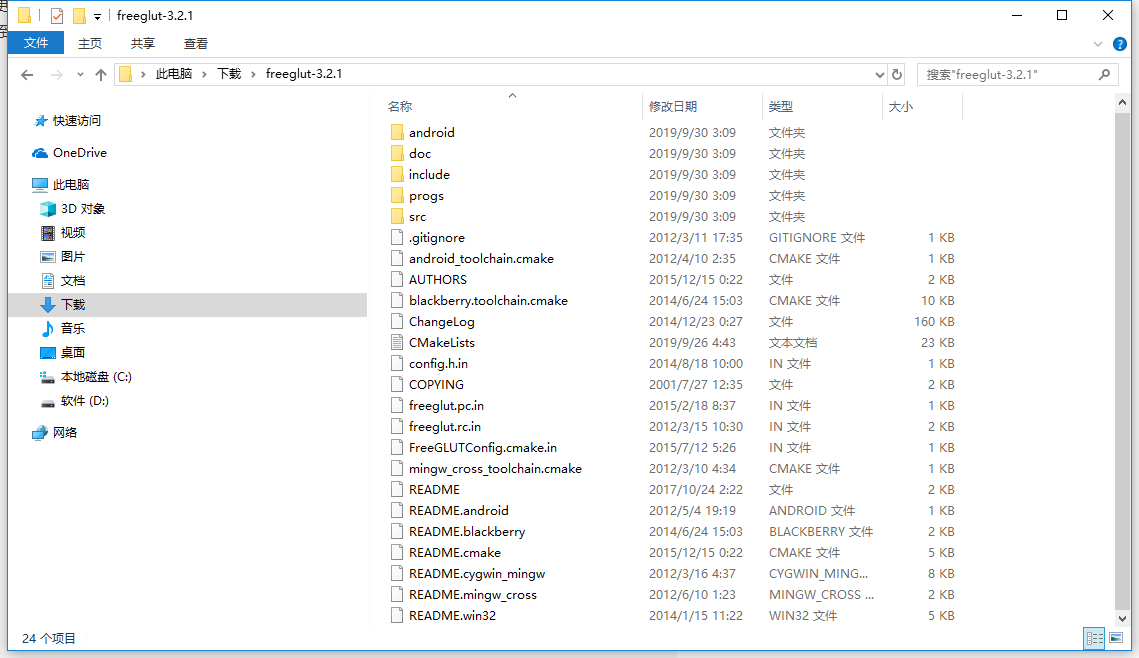
Task: Open the recent locations dropdown arrow
Action: point(80,74)
